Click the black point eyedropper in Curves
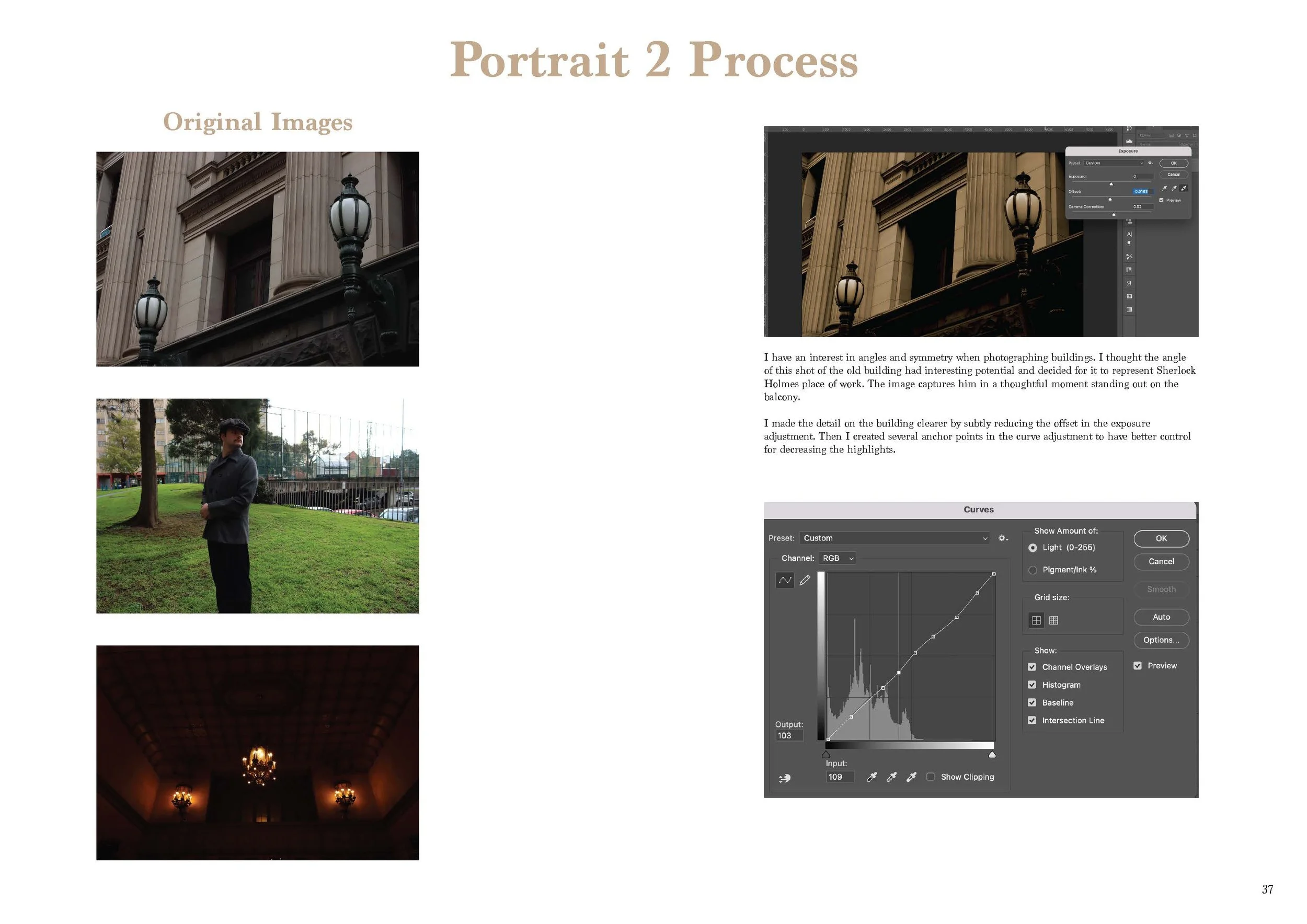Viewport: 1307px width, 924px height. [x=871, y=777]
